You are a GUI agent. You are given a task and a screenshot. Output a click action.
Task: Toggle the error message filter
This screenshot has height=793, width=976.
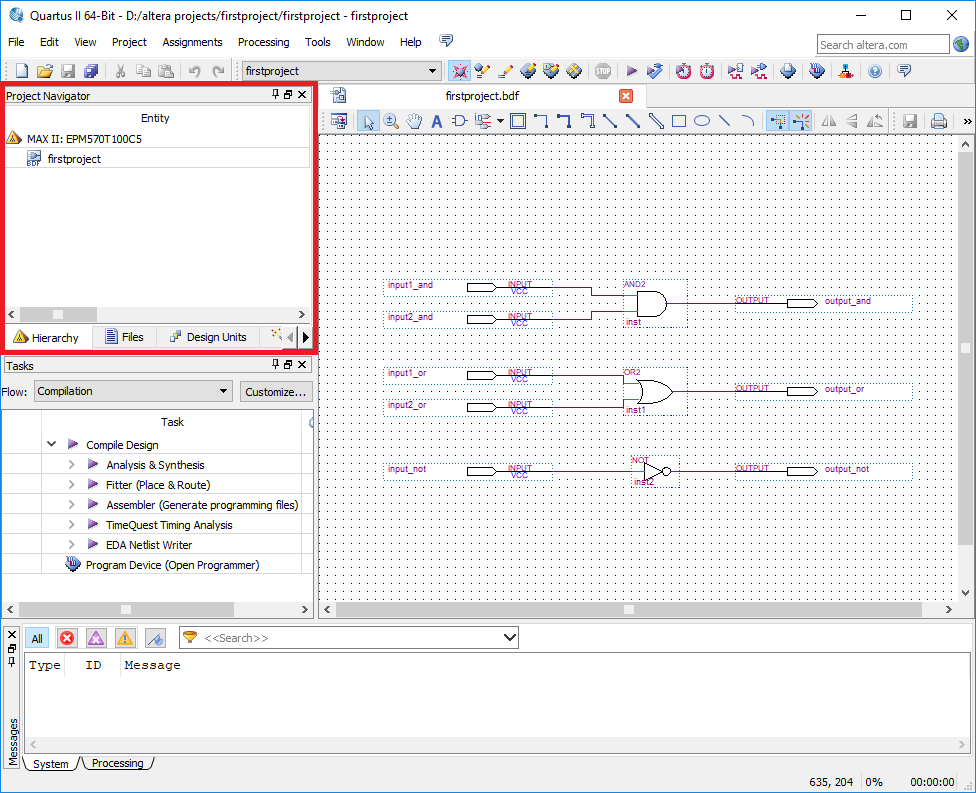(67, 638)
